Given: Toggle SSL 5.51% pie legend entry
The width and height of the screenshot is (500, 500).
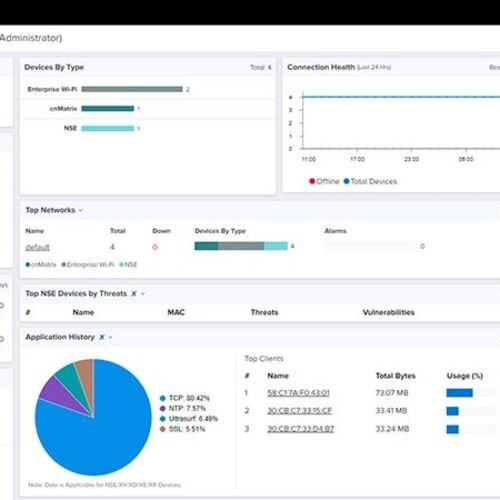Looking at the screenshot, I should point(182,429).
